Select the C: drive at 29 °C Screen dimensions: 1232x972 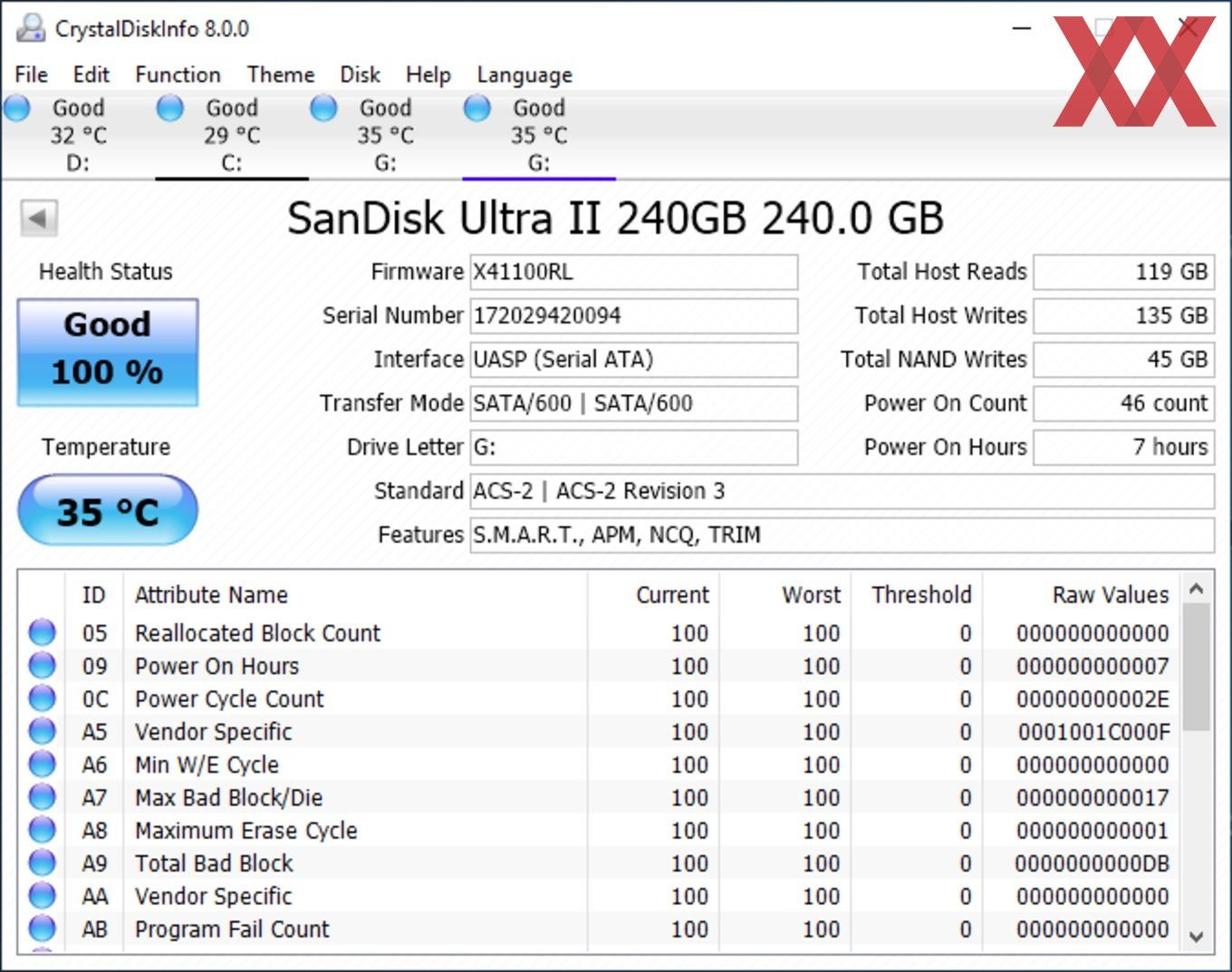coord(232,135)
